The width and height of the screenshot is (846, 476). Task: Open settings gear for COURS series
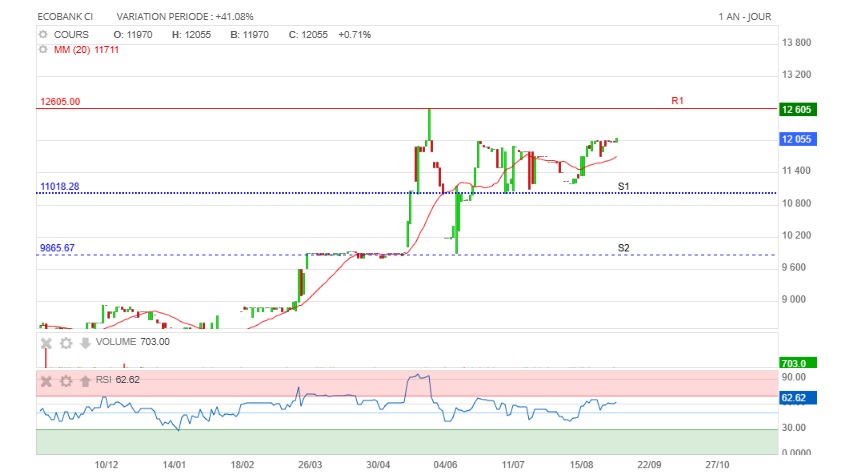43,34
